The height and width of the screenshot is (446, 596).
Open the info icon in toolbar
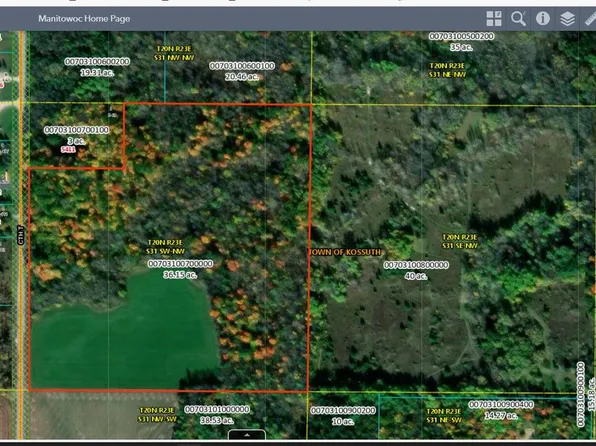coord(542,19)
